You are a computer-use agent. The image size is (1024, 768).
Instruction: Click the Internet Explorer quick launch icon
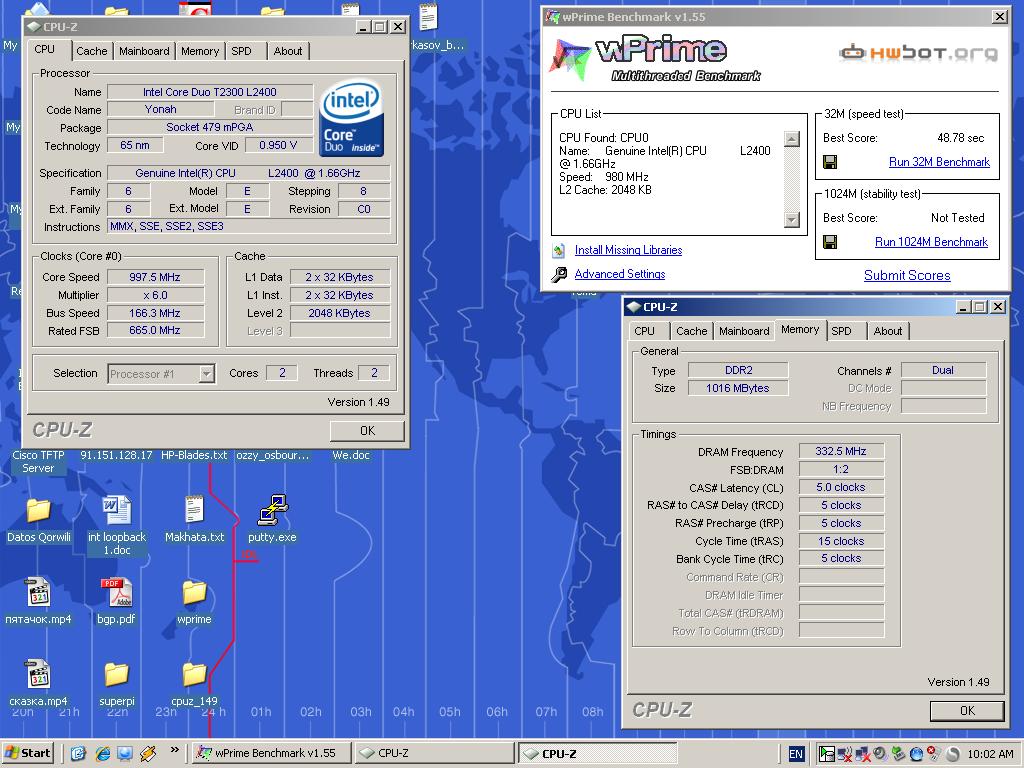pos(103,753)
